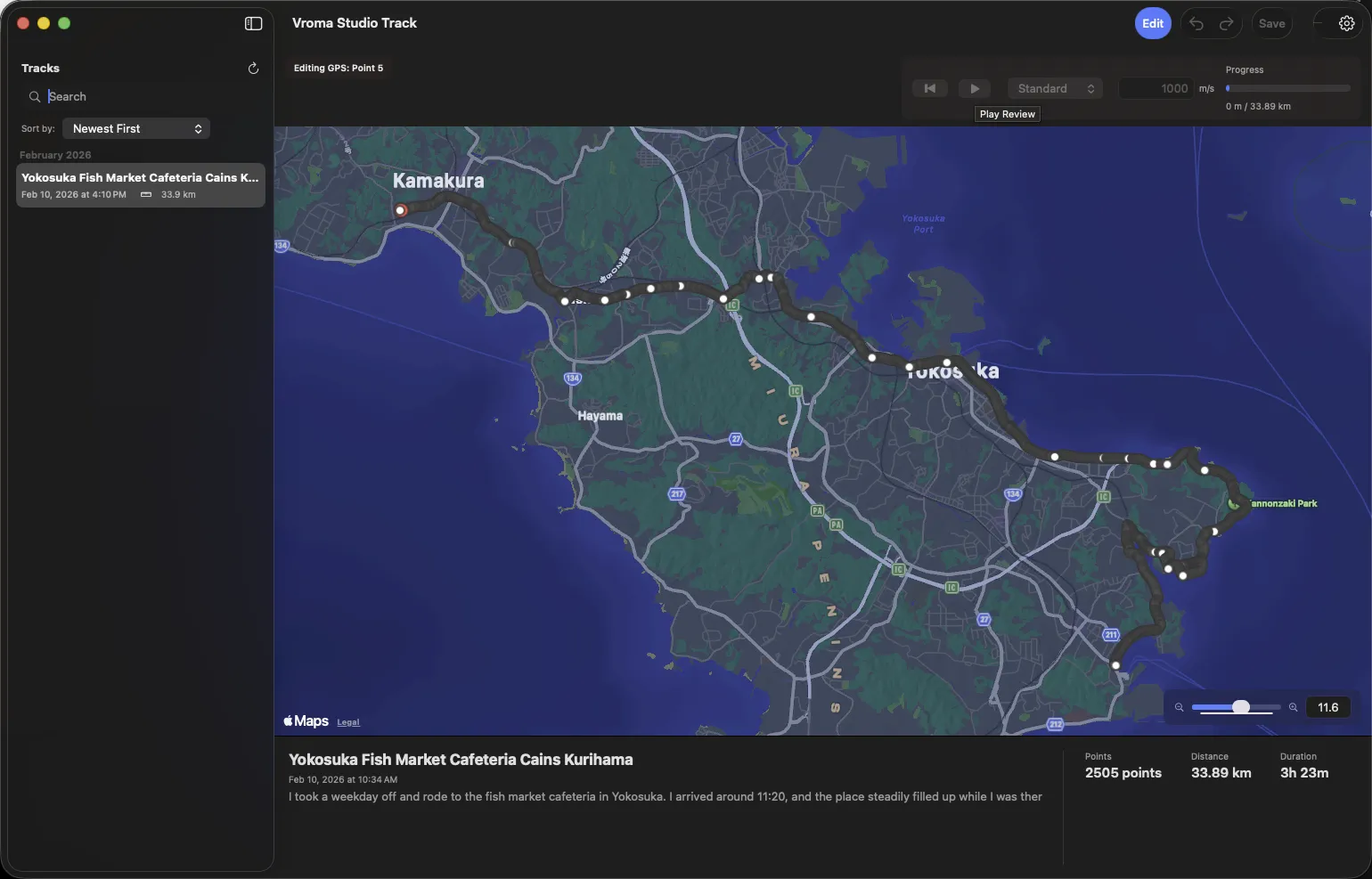The image size is (1372, 879).
Task: Select the Yokosuka Fish Market track entry
Action: (x=139, y=184)
